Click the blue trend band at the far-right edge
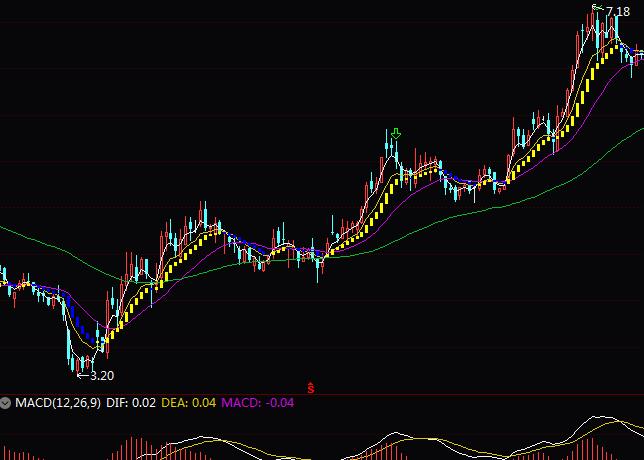Screen dimensions: 644x460 [639, 54]
